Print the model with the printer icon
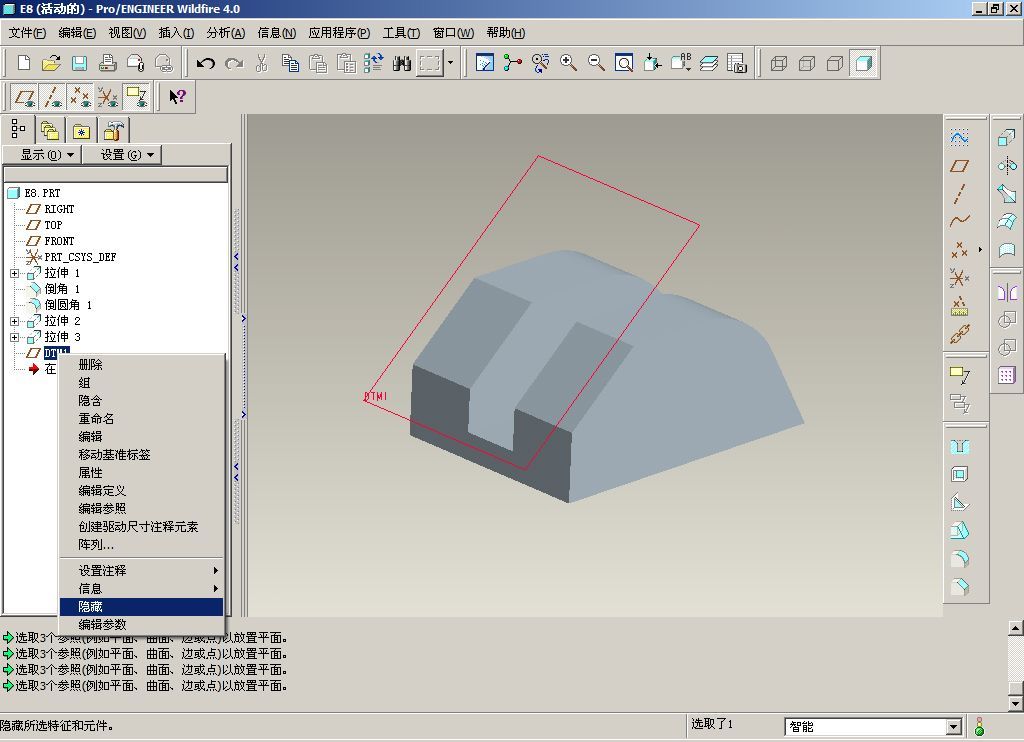This screenshot has height=742, width=1024. [107, 63]
